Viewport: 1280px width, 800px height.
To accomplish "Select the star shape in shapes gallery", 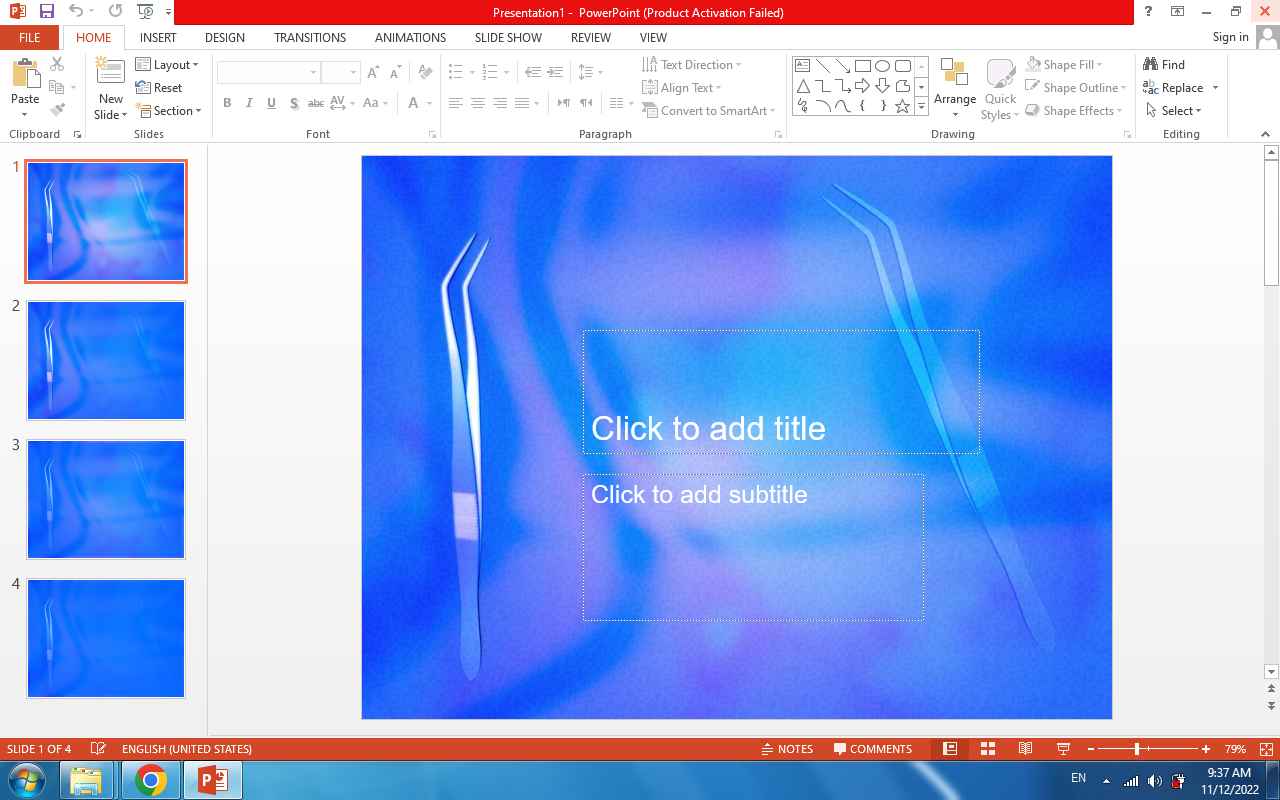I will click(902, 106).
